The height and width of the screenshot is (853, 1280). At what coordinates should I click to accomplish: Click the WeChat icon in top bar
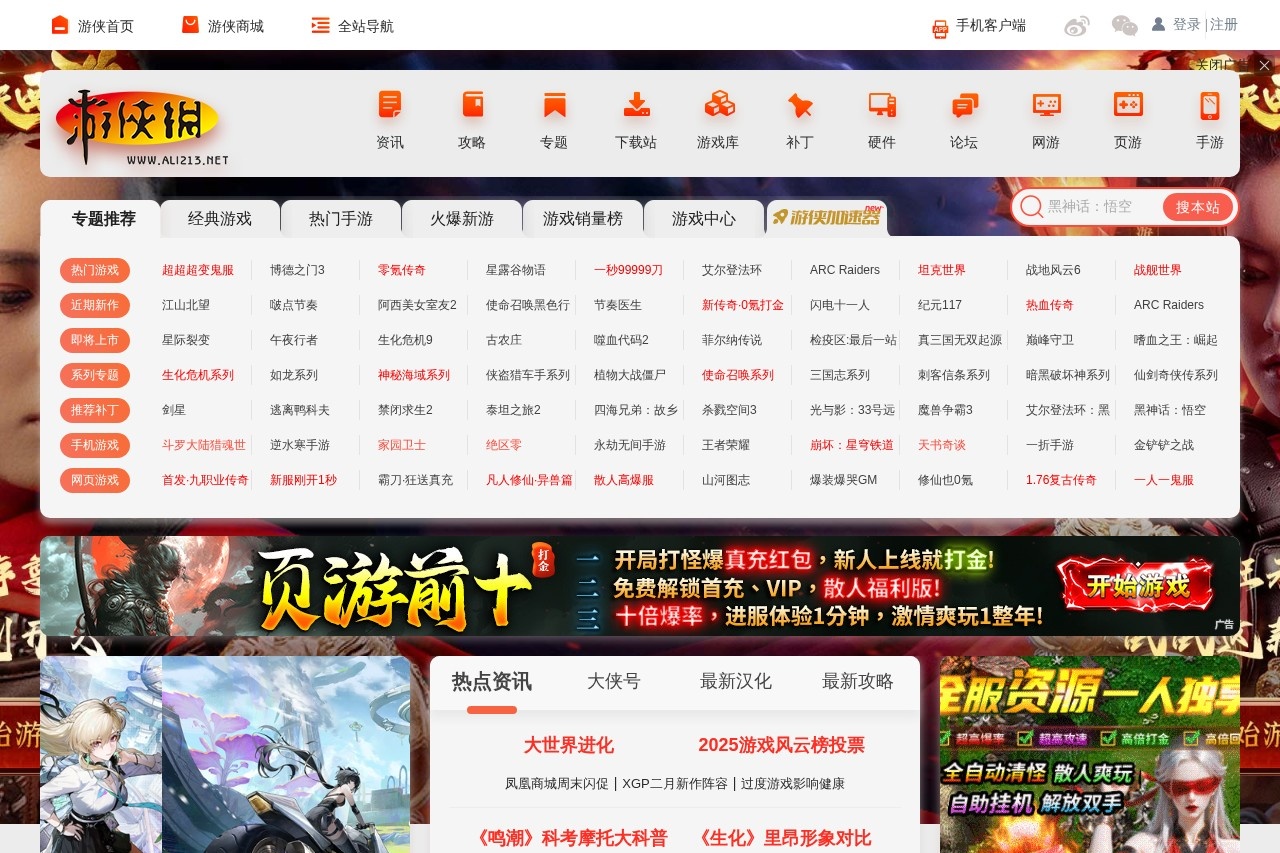(x=1125, y=26)
